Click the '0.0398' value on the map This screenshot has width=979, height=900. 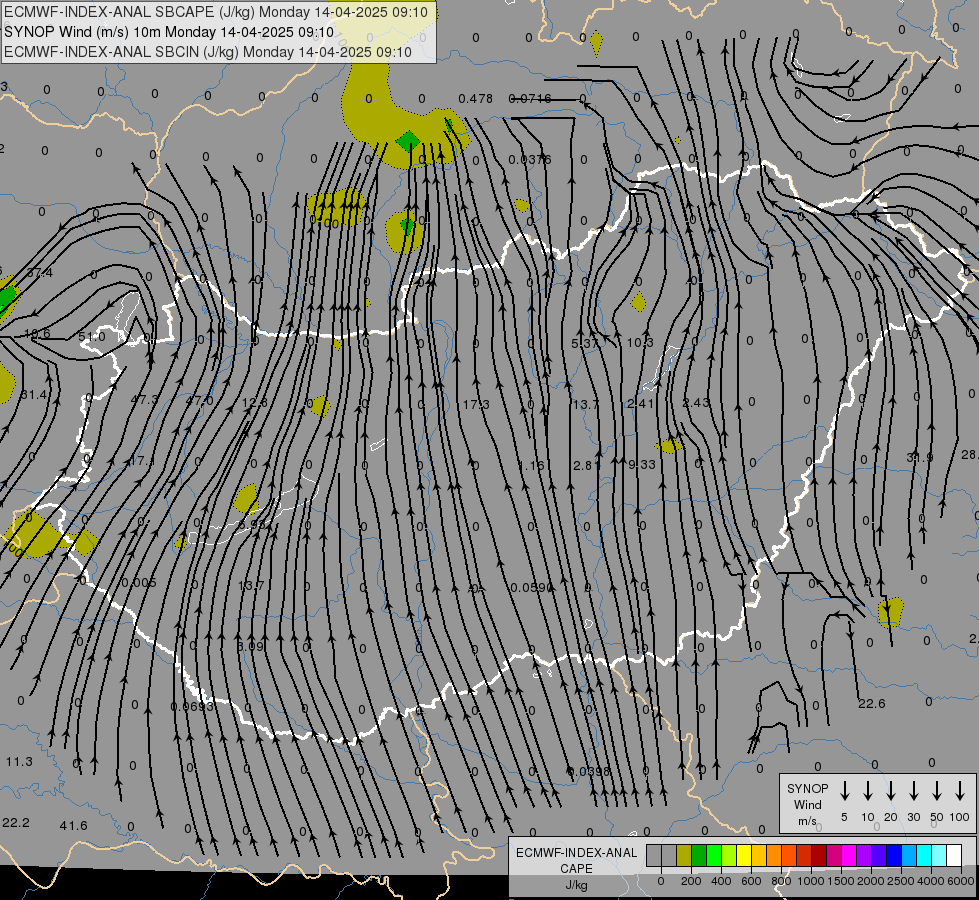pyautogui.click(x=588, y=772)
